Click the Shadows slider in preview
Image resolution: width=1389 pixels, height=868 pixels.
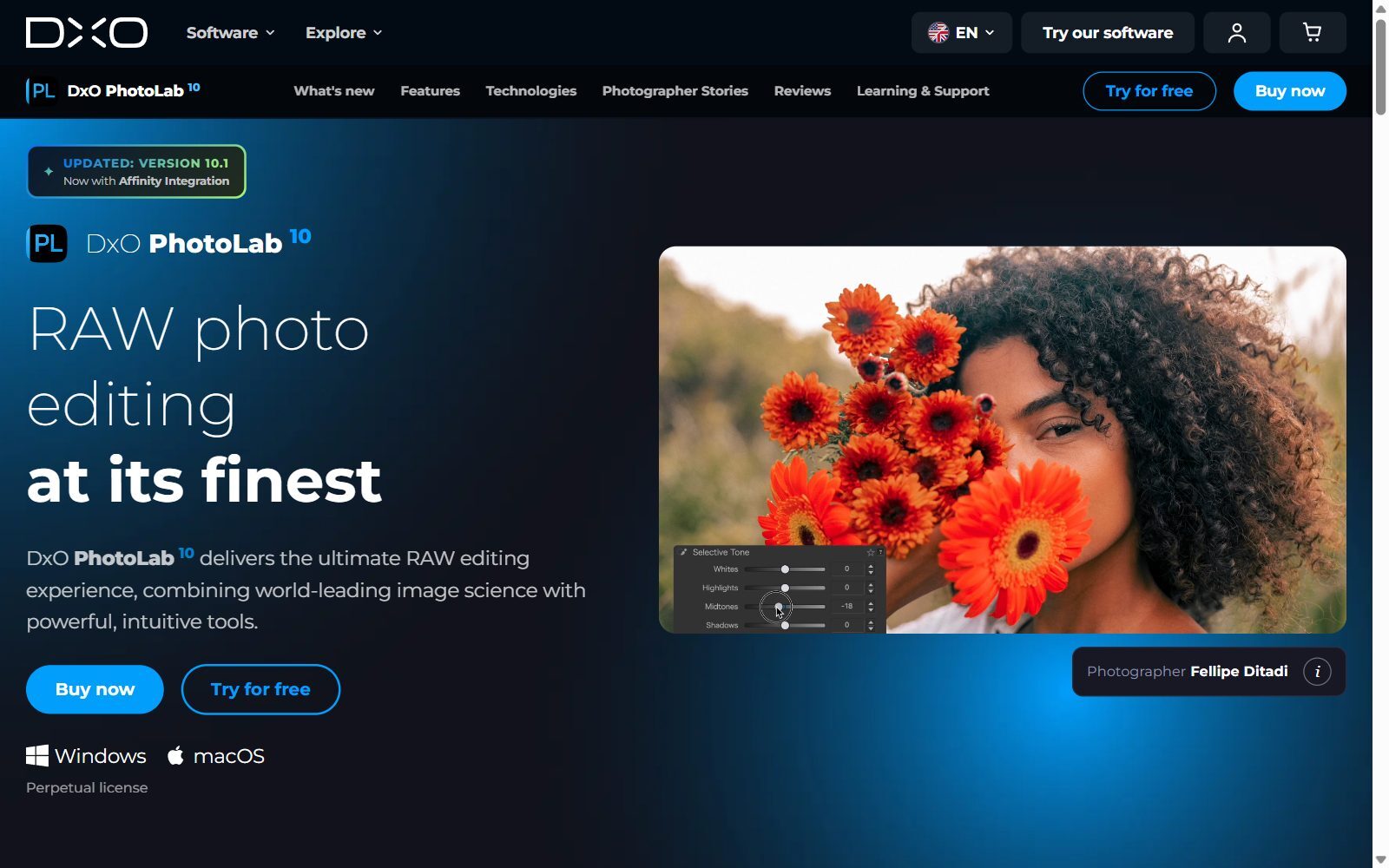[785, 625]
